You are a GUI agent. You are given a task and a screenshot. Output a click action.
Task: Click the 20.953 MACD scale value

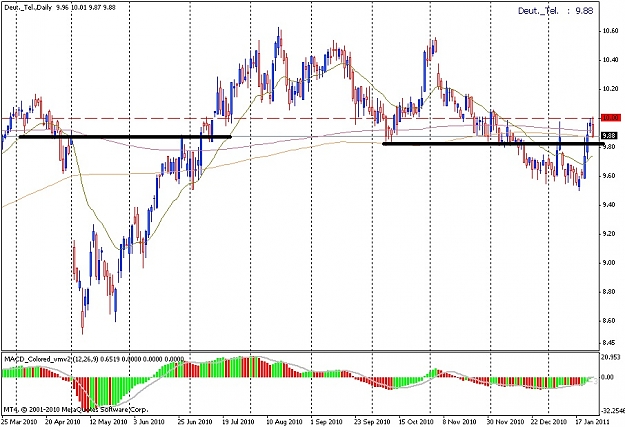[611, 357]
